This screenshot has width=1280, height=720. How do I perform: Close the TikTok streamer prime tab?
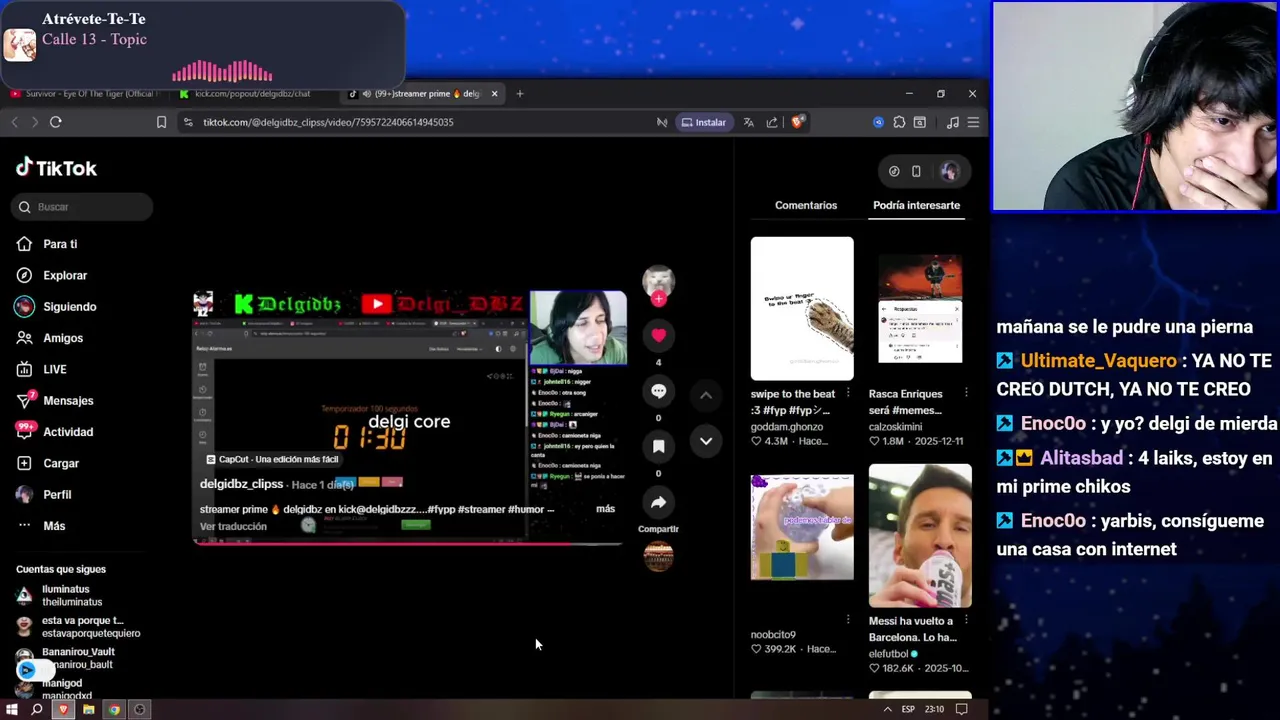[493, 93]
